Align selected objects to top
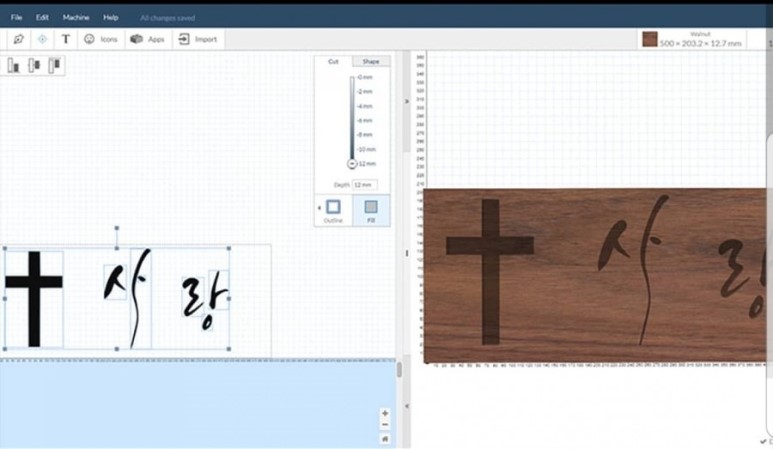This screenshot has width=773, height=449. click(x=54, y=65)
